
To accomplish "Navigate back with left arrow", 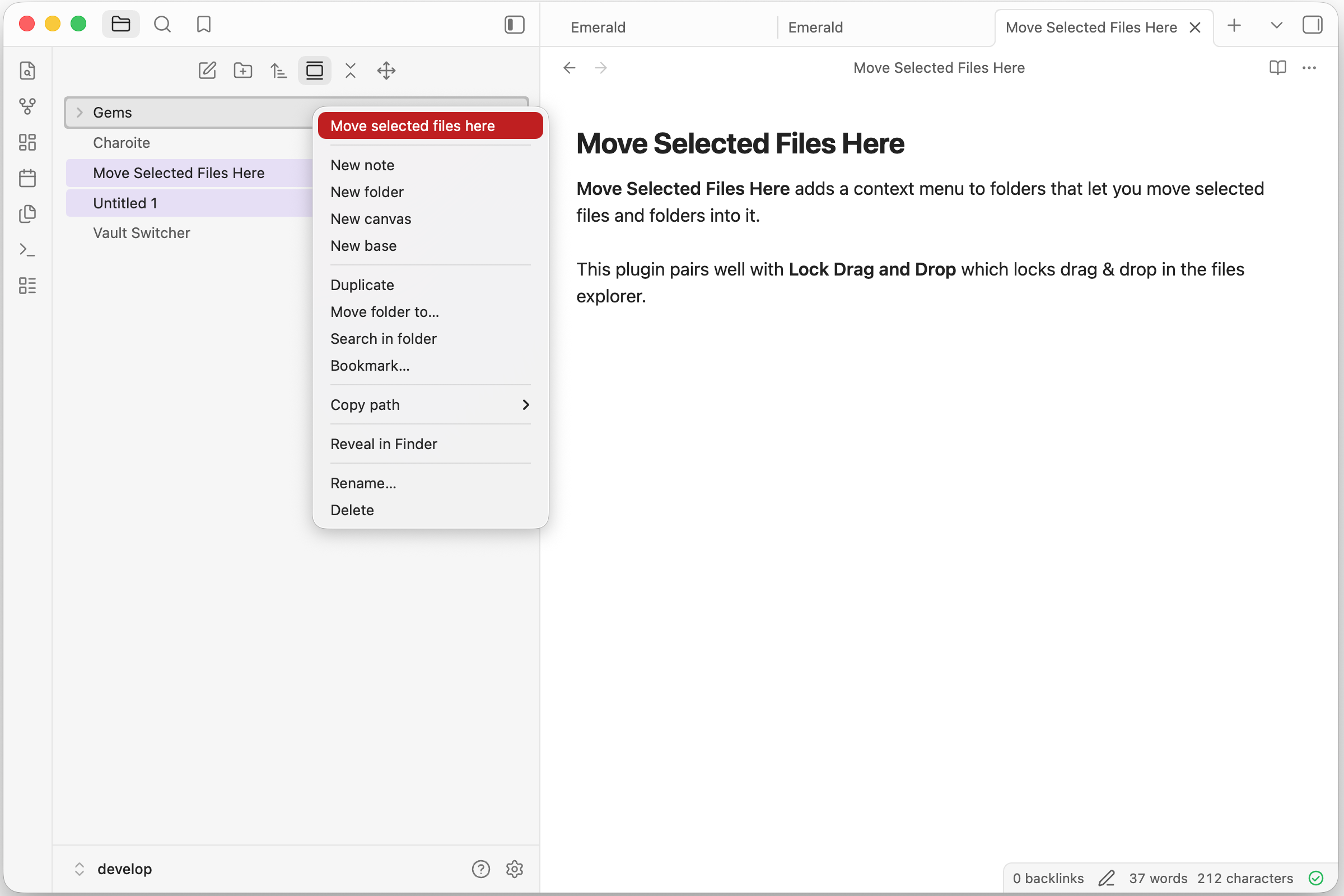I will point(569,68).
